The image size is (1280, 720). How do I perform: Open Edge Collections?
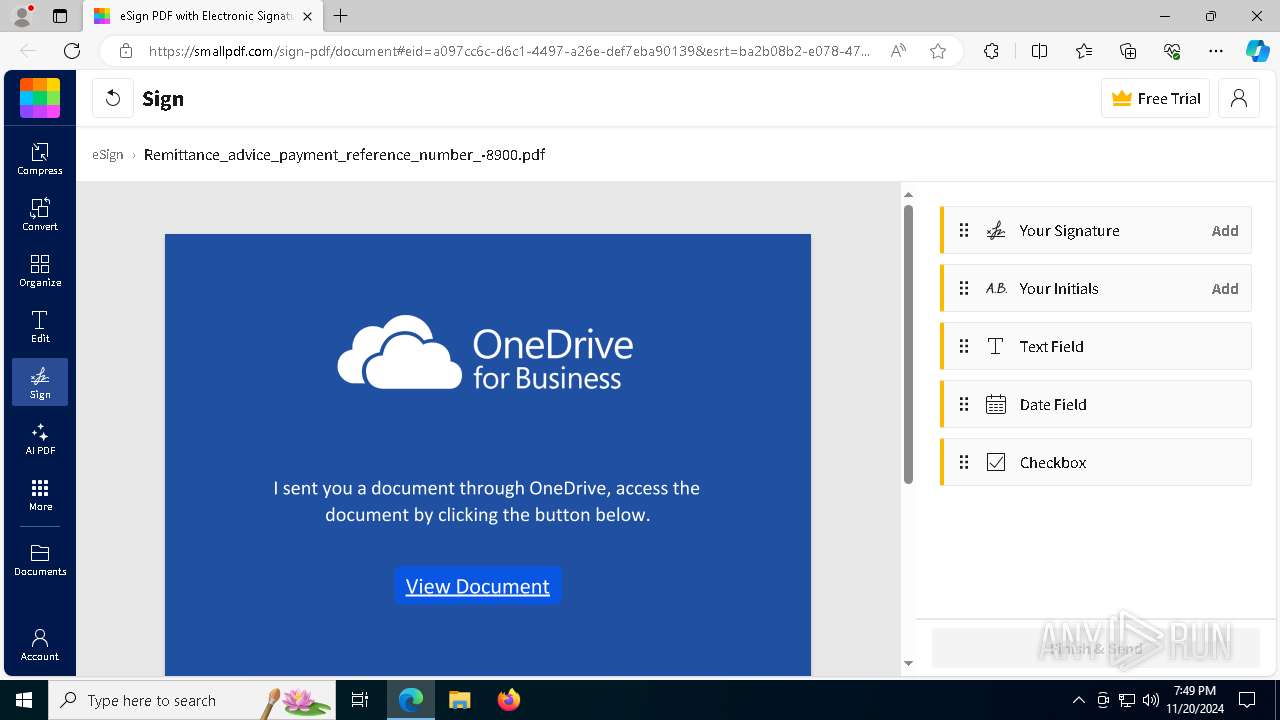(1128, 51)
